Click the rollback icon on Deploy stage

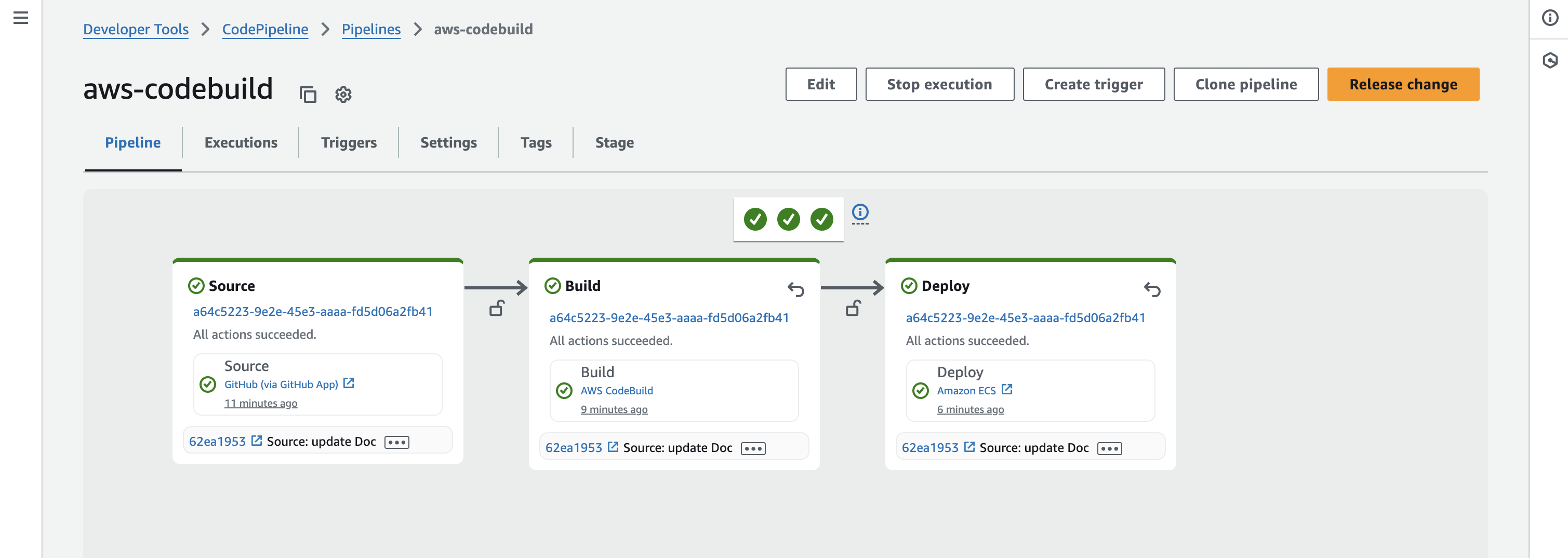tap(1152, 289)
